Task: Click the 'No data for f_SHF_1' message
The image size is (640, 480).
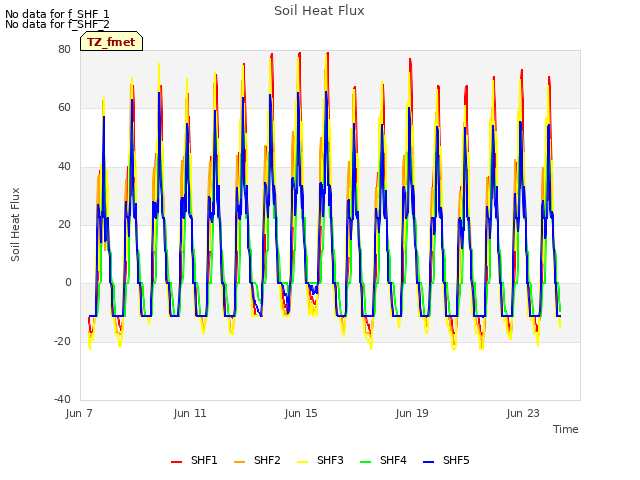Action: coord(57,14)
